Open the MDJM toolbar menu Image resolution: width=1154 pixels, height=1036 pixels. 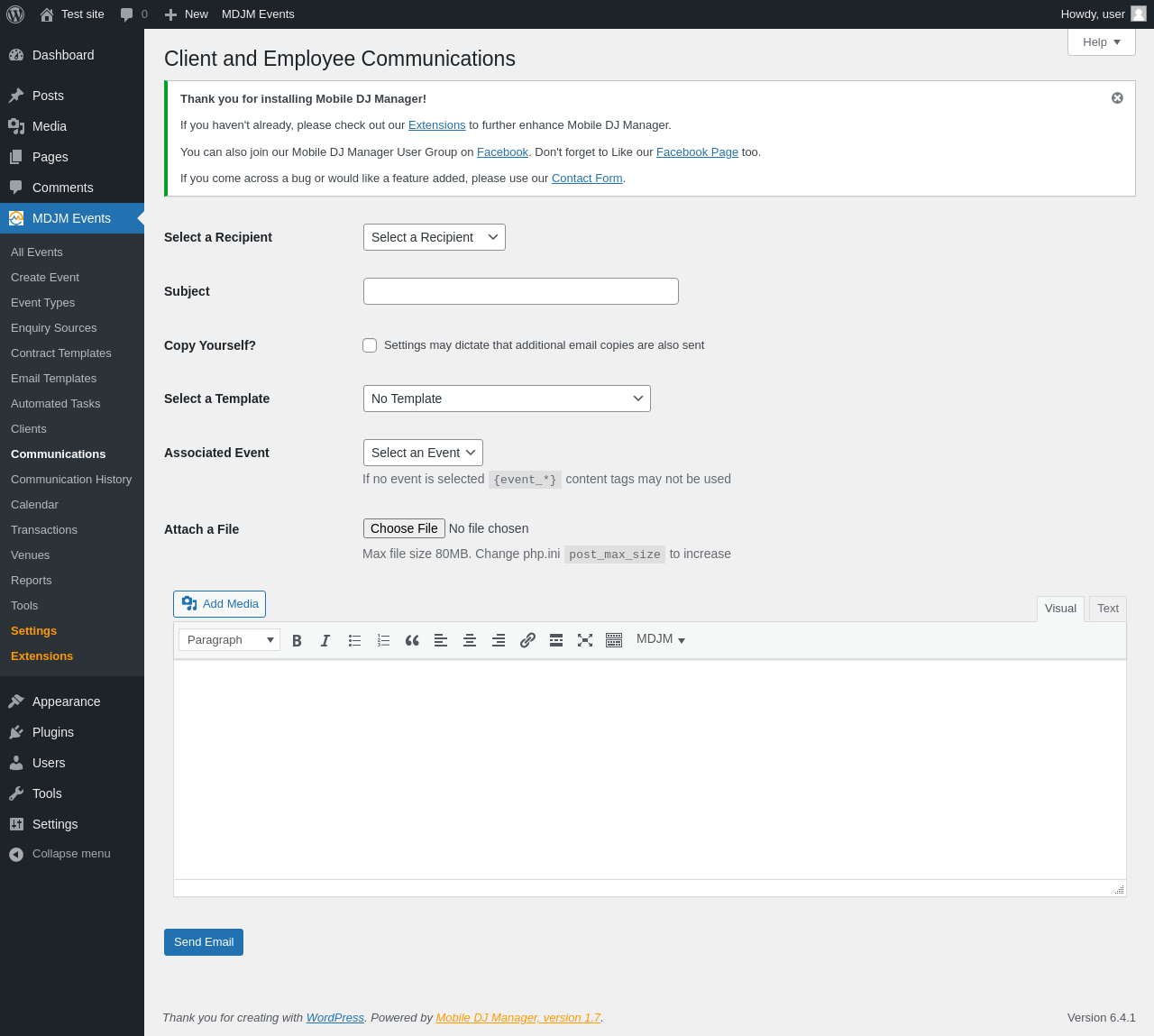(661, 639)
